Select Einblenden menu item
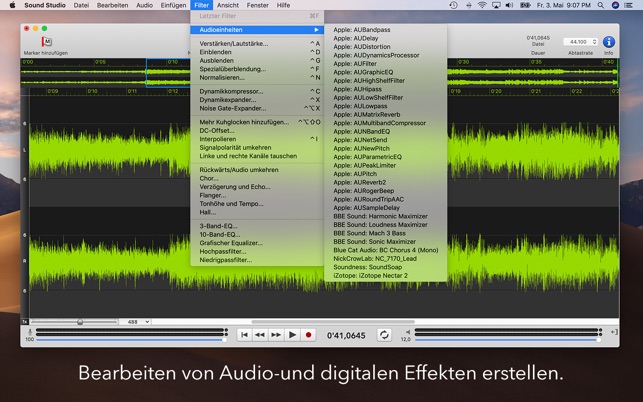Image resolution: width=643 pixels, height=402 pixels. point(257,52)
